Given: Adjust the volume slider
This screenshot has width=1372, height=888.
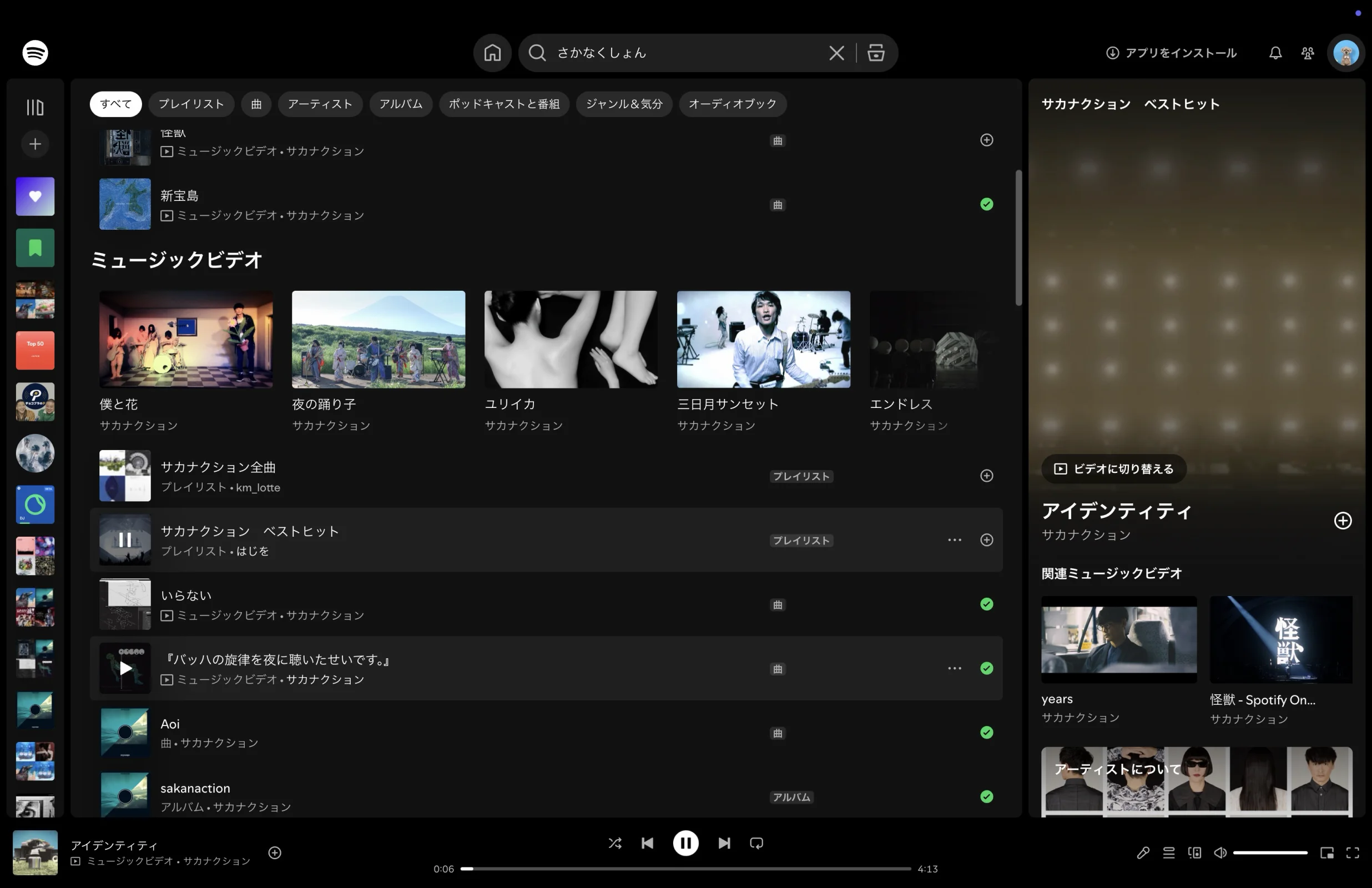Looking at the screenshot, I should 1270,852.
